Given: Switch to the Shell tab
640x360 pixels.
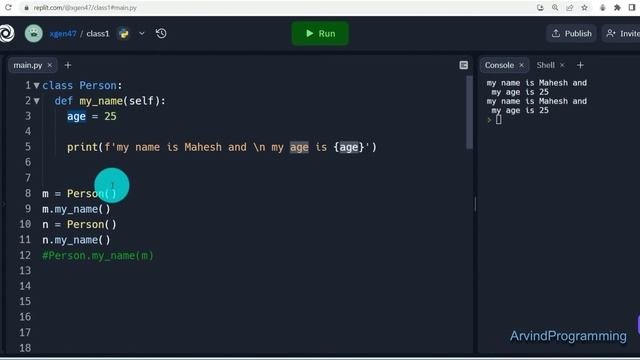Looking at the screenshot, I should tap(545, 65).
